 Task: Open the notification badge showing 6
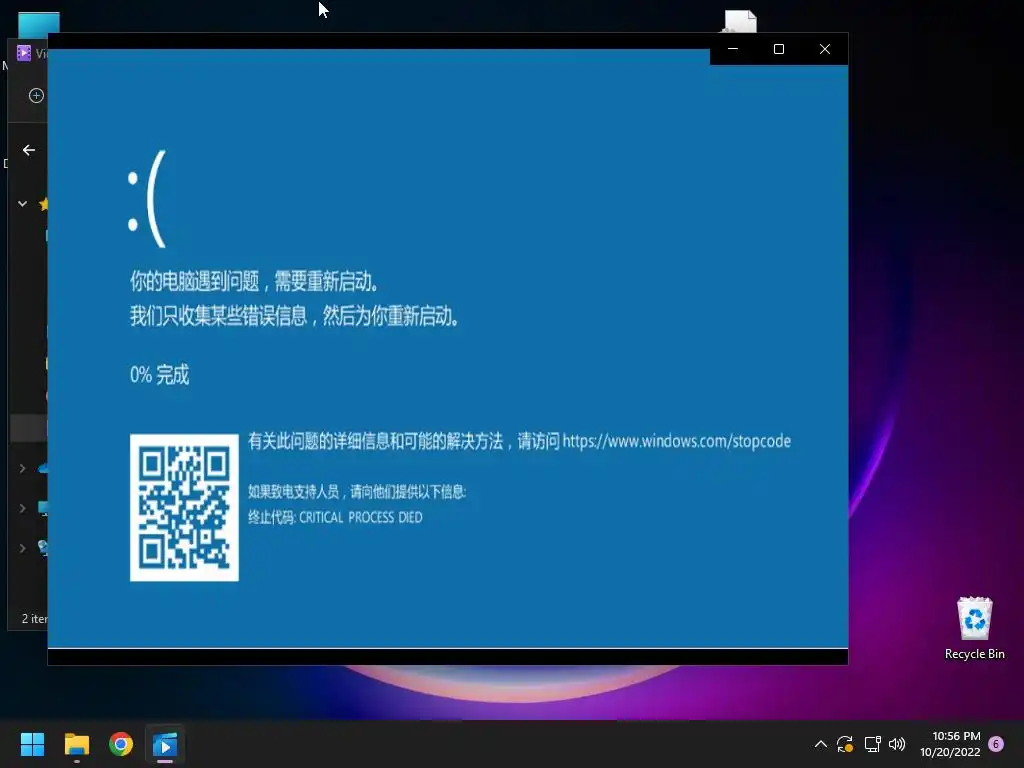click(x=996, y=743)
